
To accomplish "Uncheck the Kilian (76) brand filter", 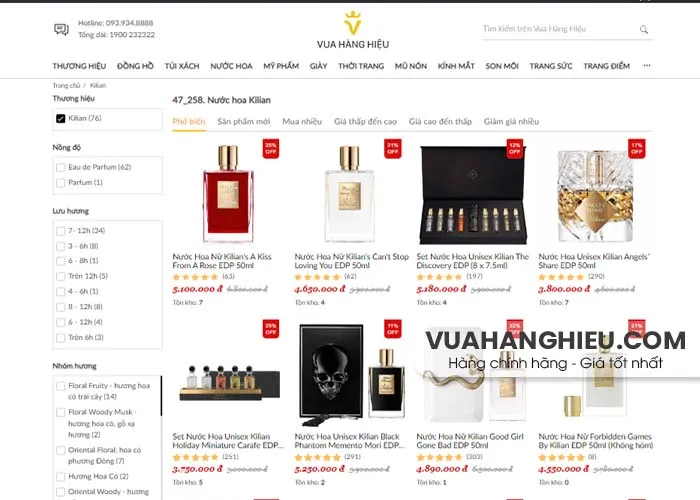I will click(61, 118).
